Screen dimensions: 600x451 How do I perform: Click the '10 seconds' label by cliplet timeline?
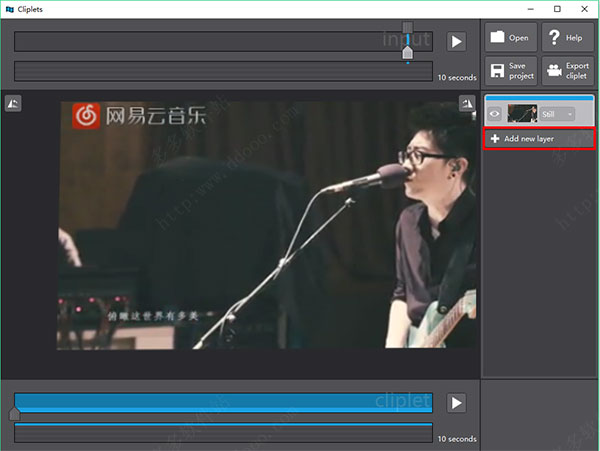(457, 439)
